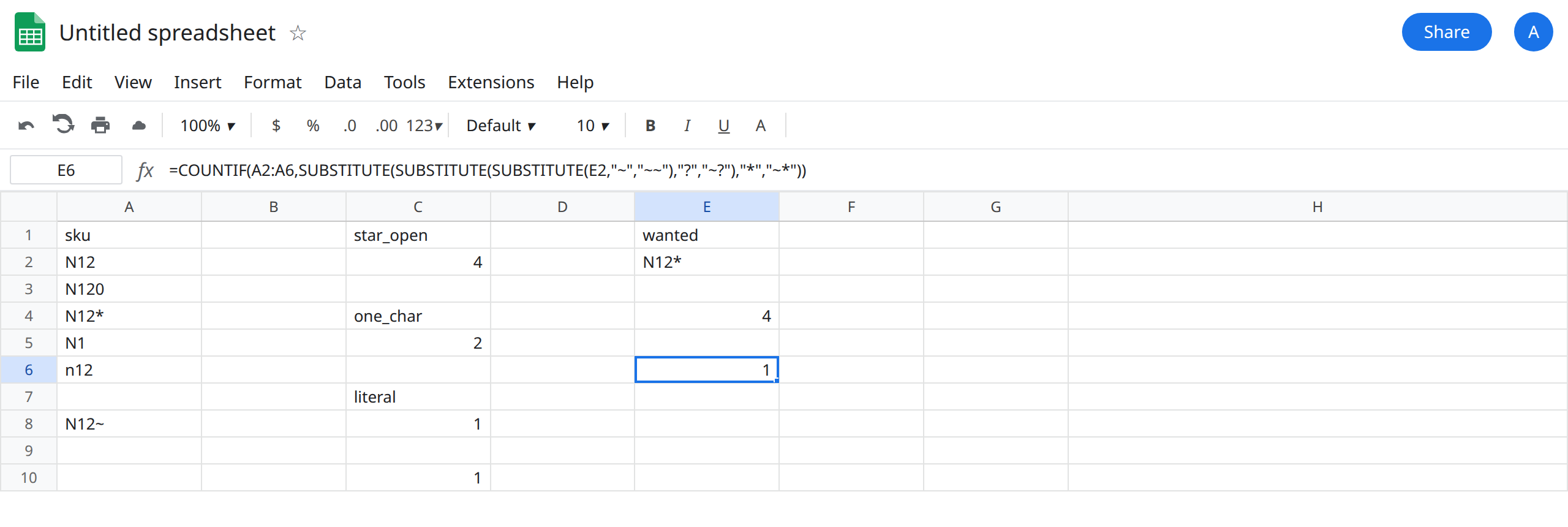This screenshot has height=527, width=1568.
Task: Select cell with text 'wanted'
Action: [x=707, y=235]
